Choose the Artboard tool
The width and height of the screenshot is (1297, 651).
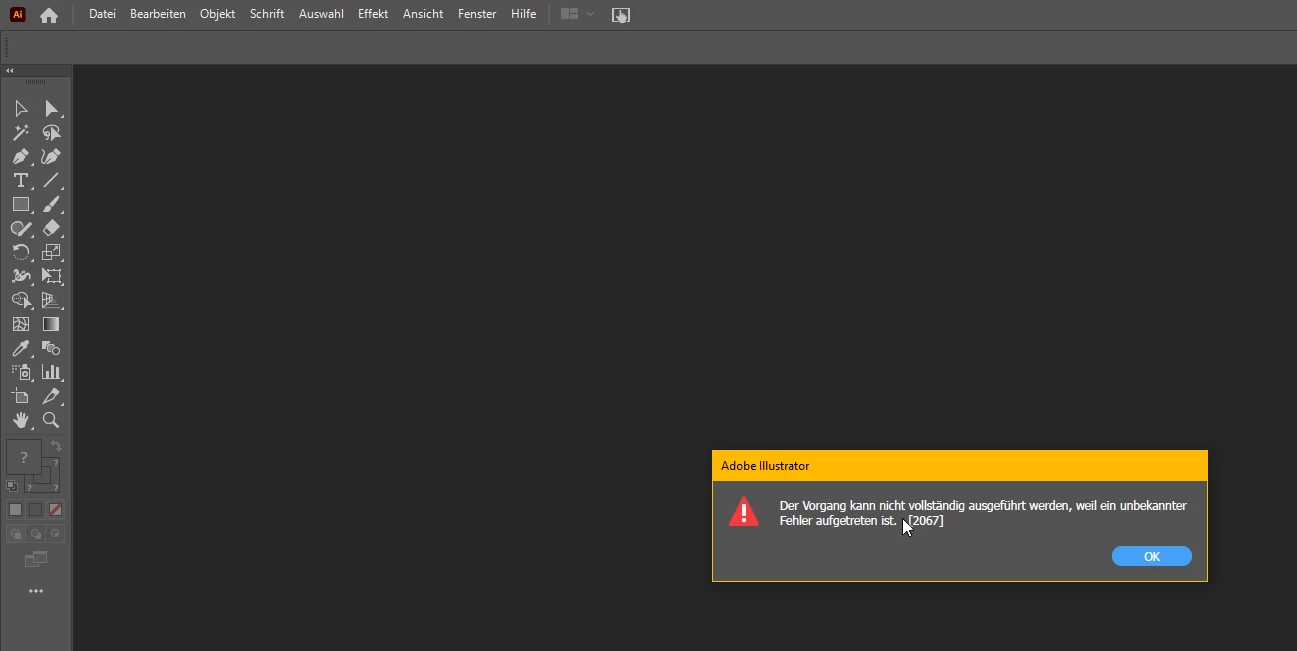[x=20, y=396]
